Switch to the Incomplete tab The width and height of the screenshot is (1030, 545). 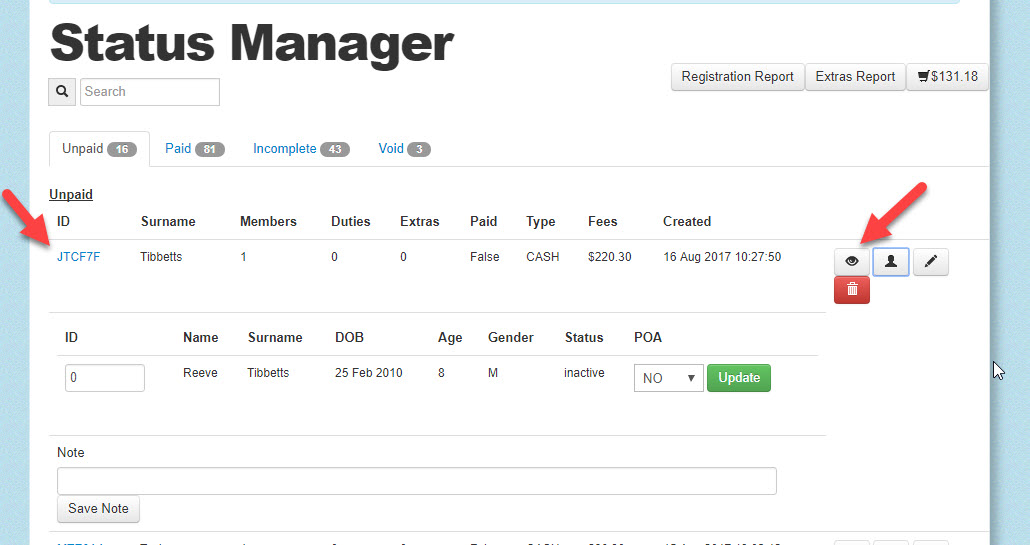tap(301, 149)
